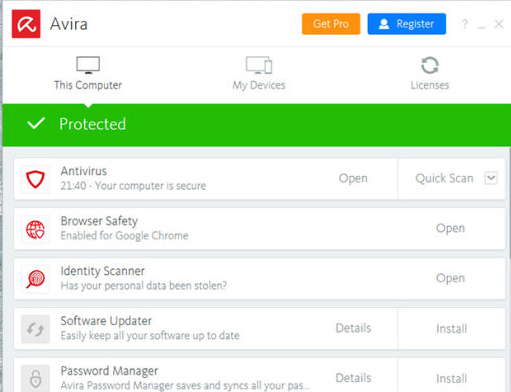The height and width of the screenshot is (392, 511).
Task: Click 'Easily keep all your software up to date'
Action: tap(150, 335)
